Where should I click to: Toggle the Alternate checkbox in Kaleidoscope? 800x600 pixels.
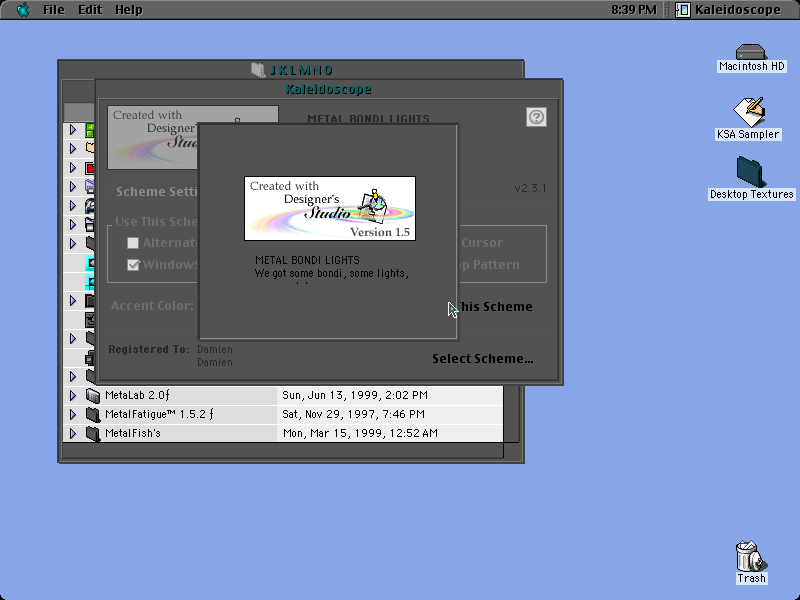133,243
